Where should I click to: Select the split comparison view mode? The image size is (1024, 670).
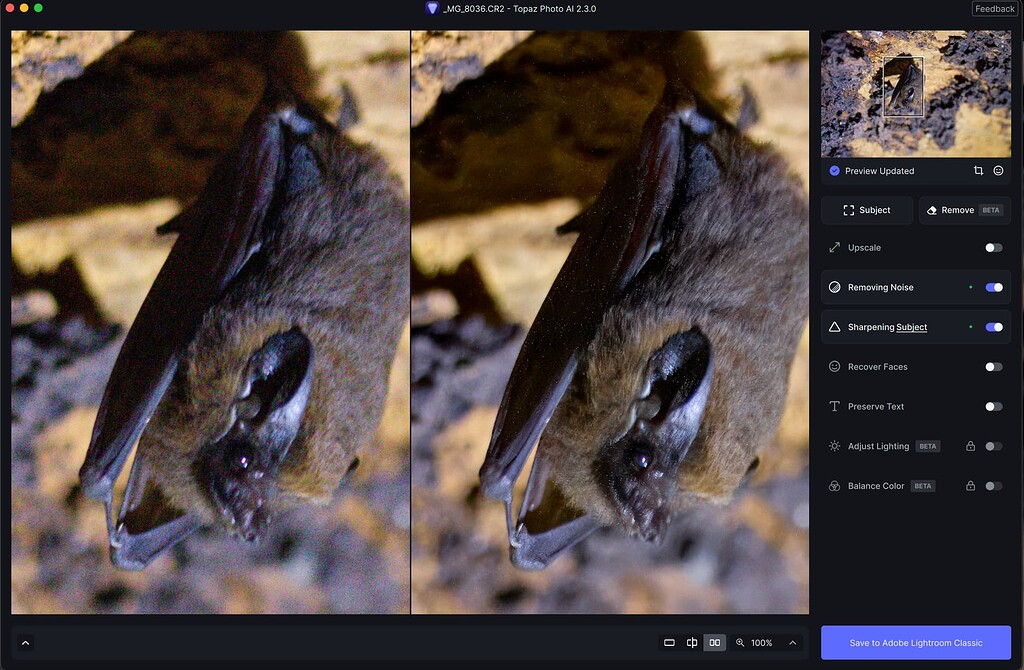click(691, 643)
